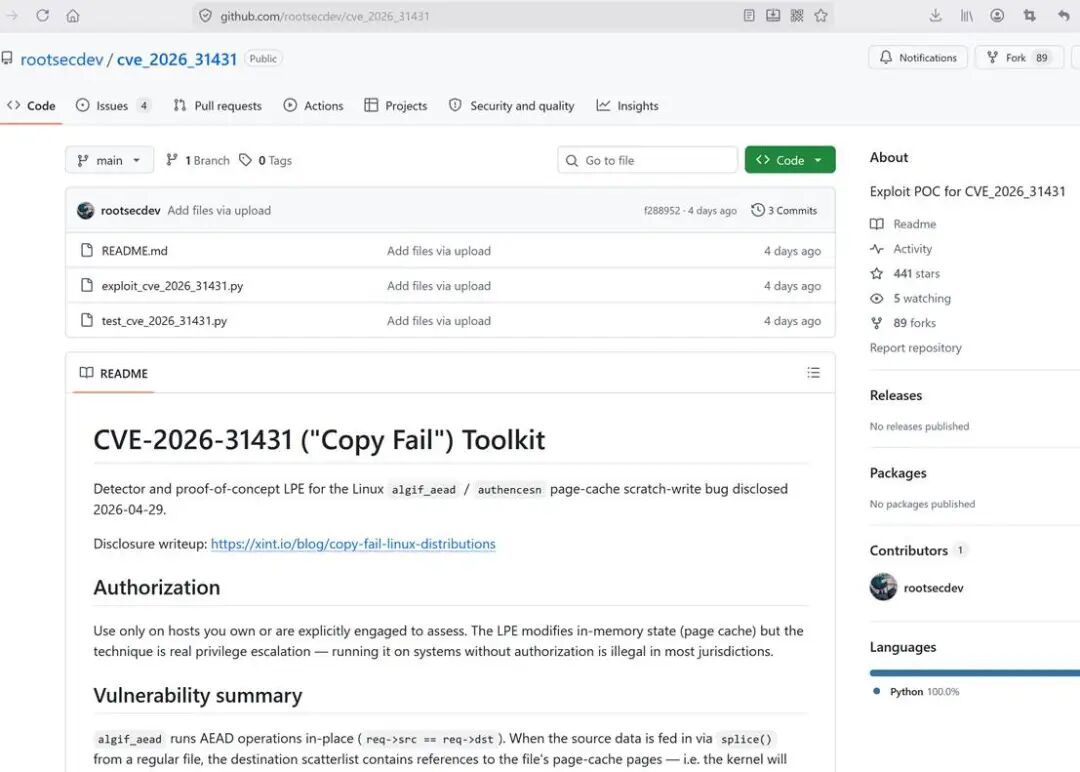Click the install page icon in the address bar
The width and height of the screenshot is (1080, 772).
773,15
